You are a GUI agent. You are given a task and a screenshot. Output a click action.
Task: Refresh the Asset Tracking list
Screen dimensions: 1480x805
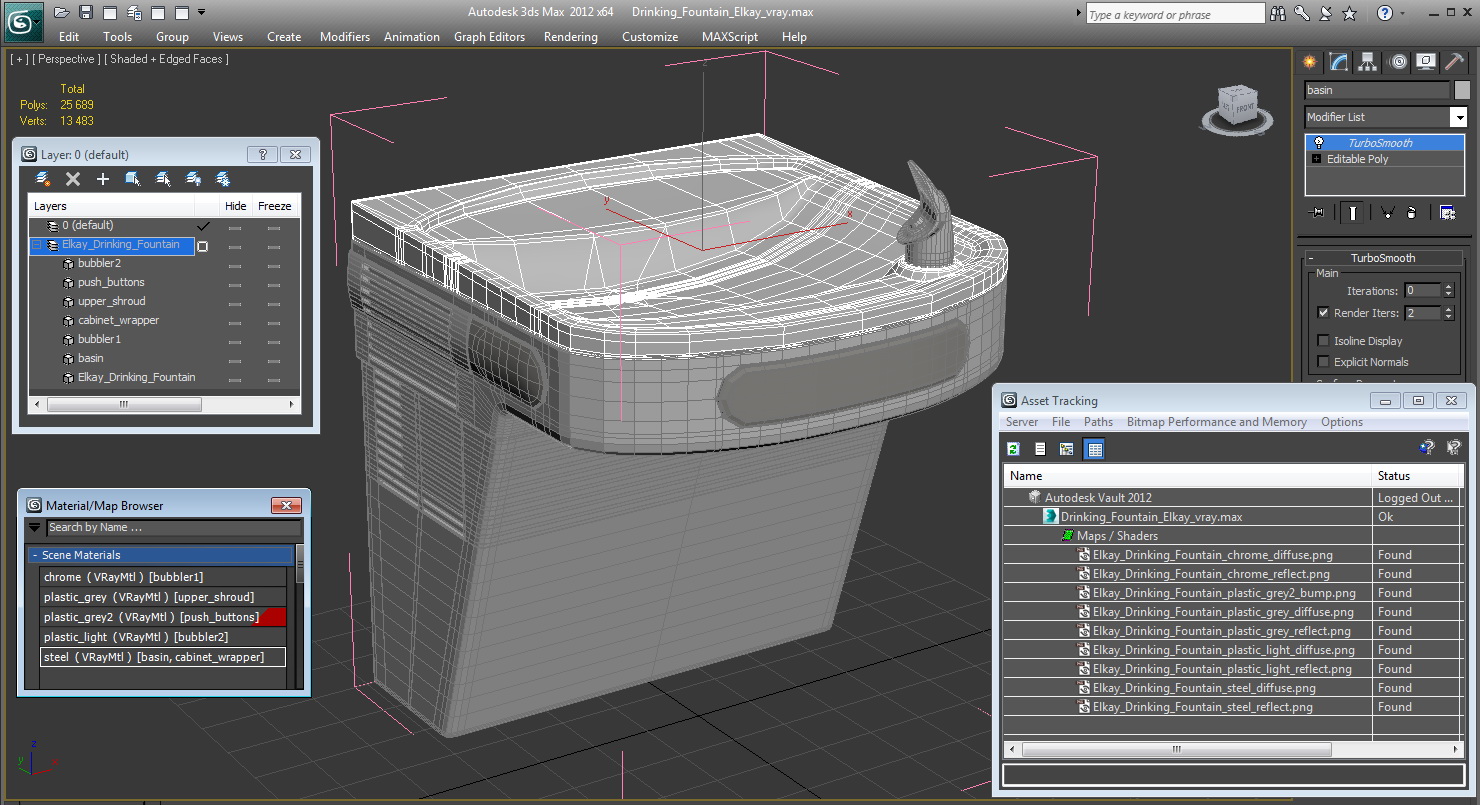point(1013,449)
